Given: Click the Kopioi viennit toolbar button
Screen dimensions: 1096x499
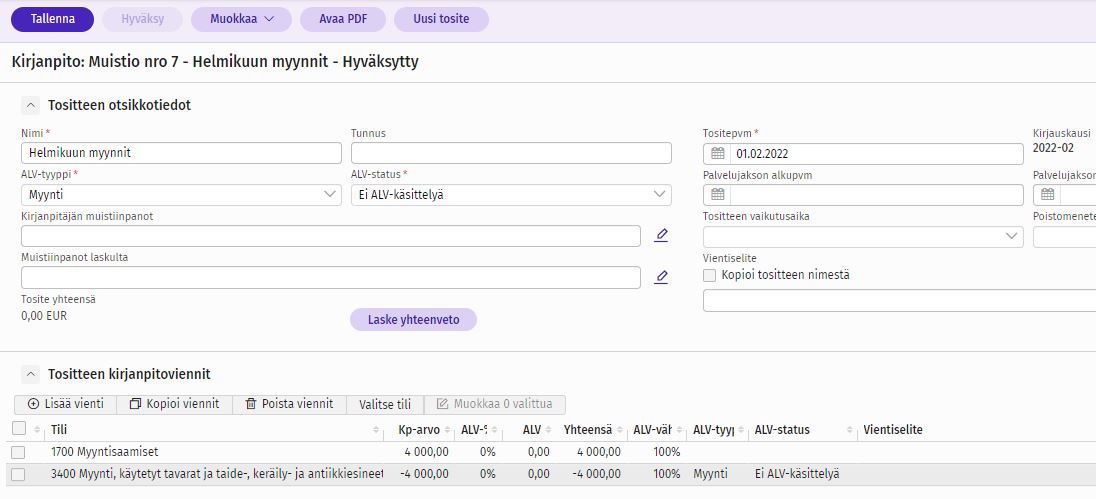Looking at the screenshot, I should pyautogui.click(x=175, y=404).
